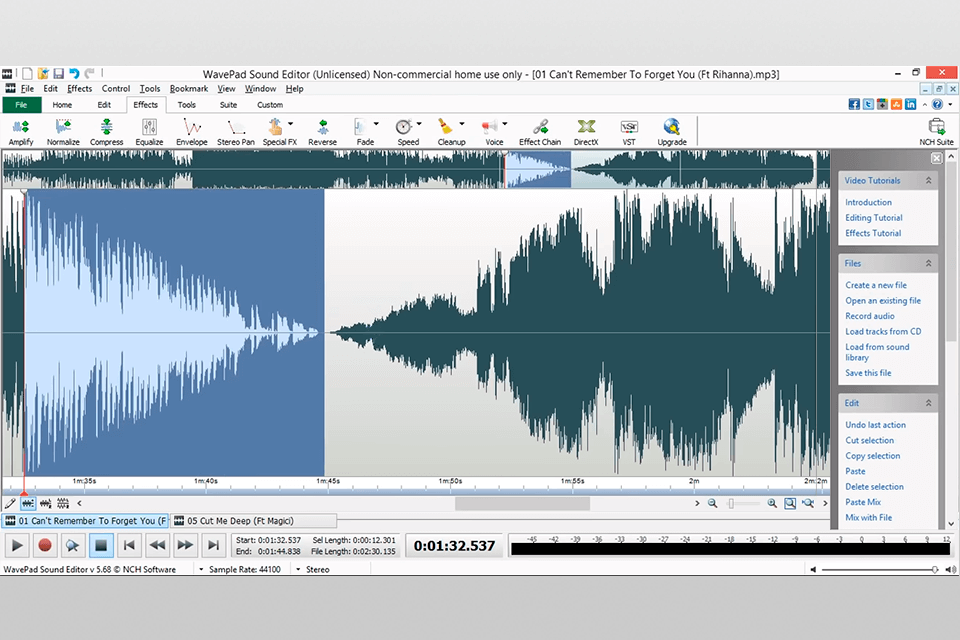
Task: Start recording with the Record button
Action: pos(45,545)
